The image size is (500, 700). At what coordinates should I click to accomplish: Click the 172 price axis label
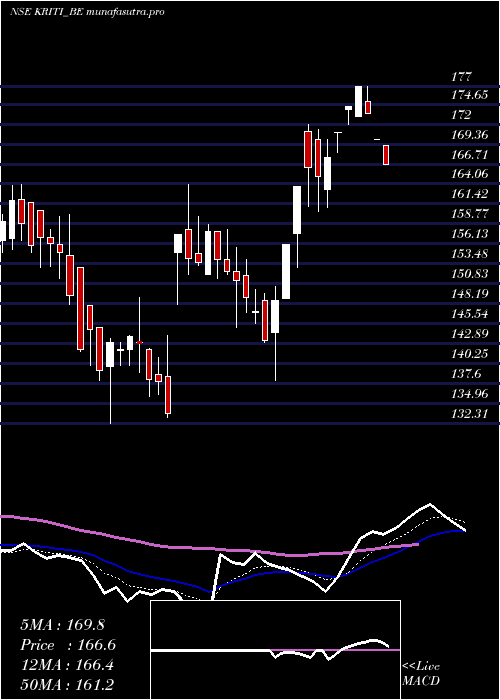pos(461,115)
